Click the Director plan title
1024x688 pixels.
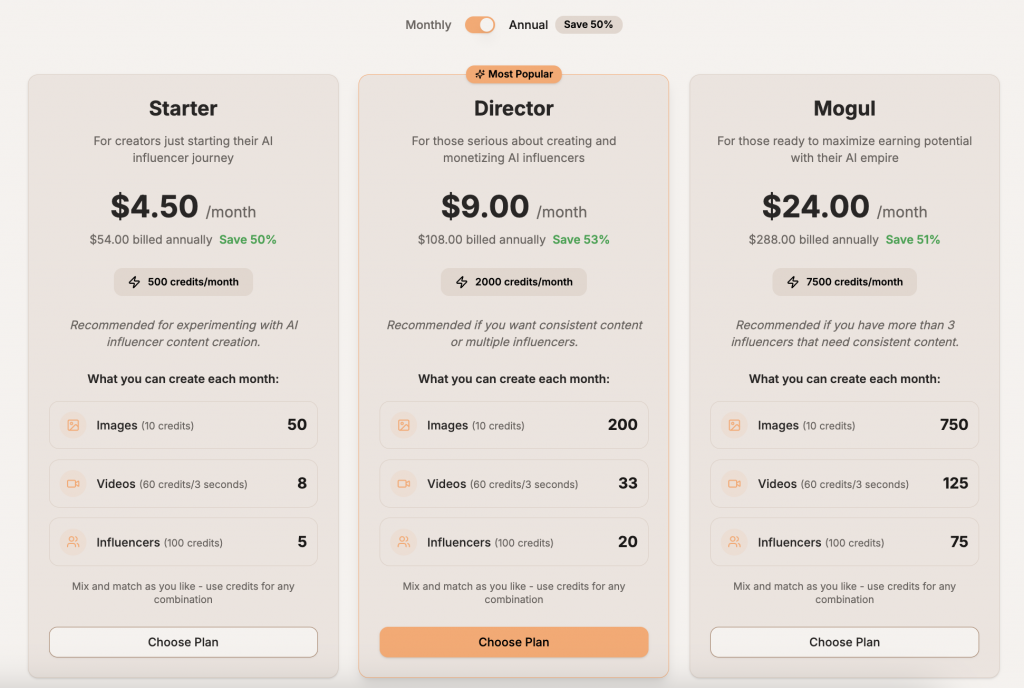point(514,108)
